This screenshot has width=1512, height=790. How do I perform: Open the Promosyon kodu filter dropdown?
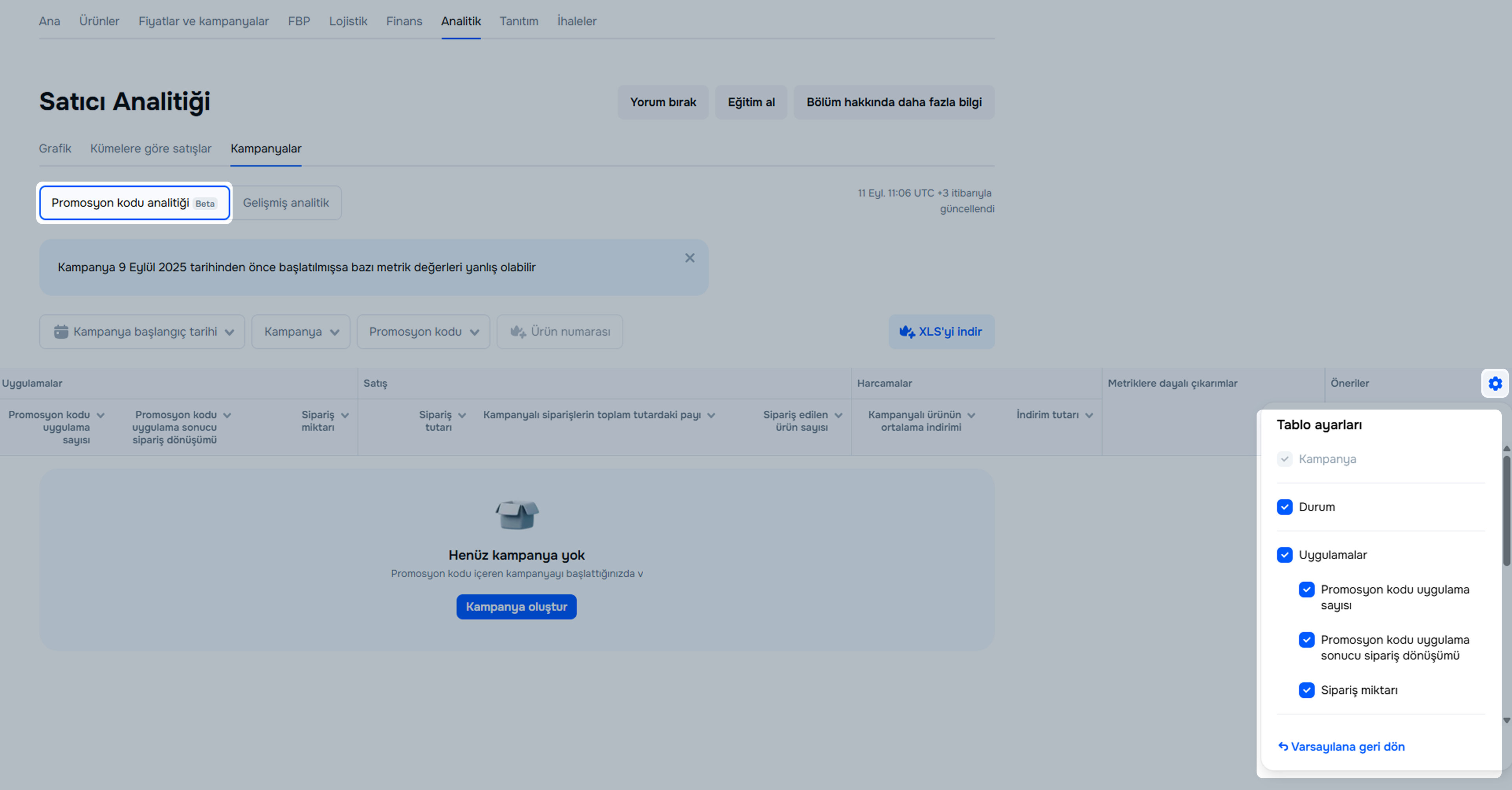click(x=423, y=332)
